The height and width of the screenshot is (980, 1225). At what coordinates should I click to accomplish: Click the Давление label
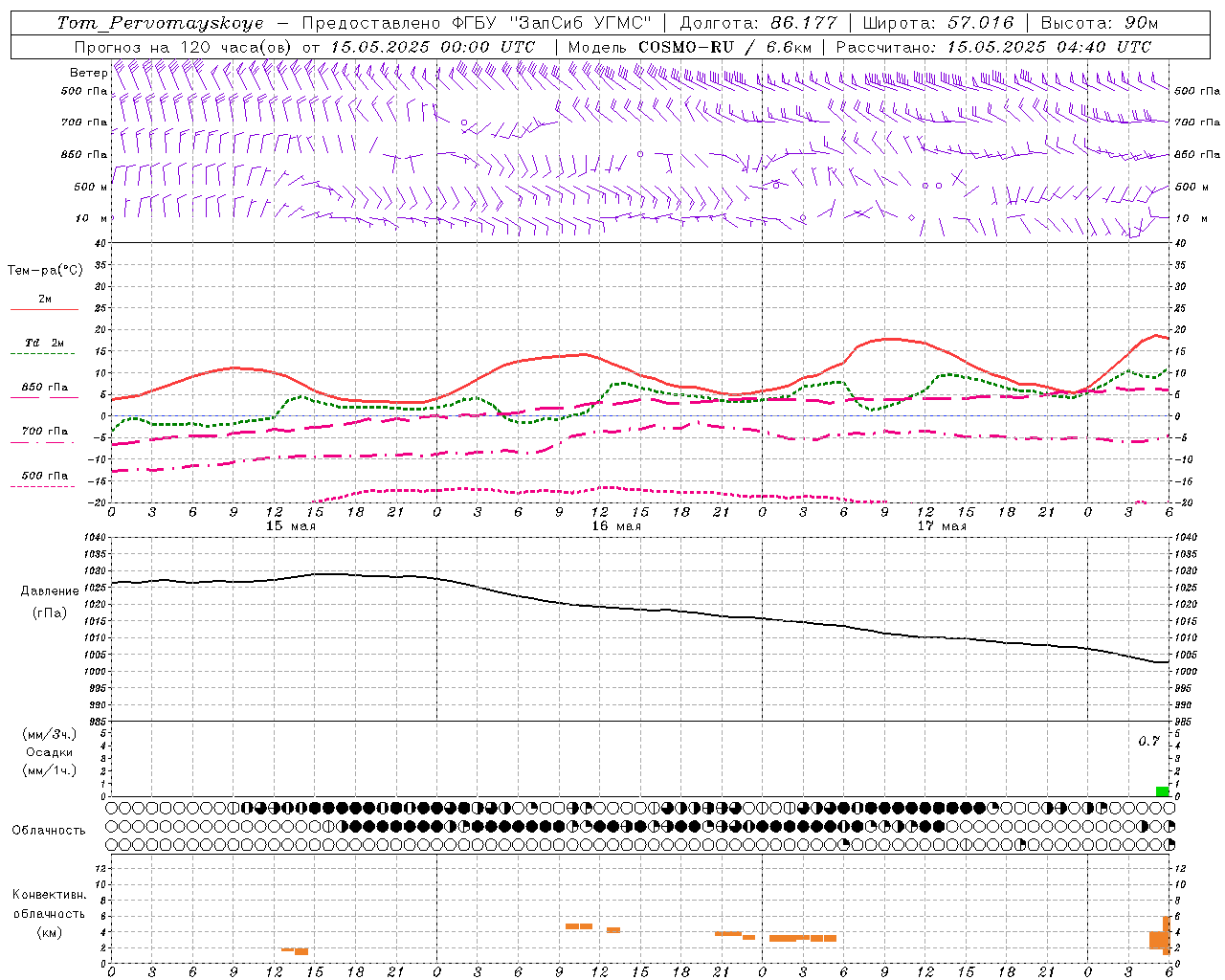(x=50, y=591)
